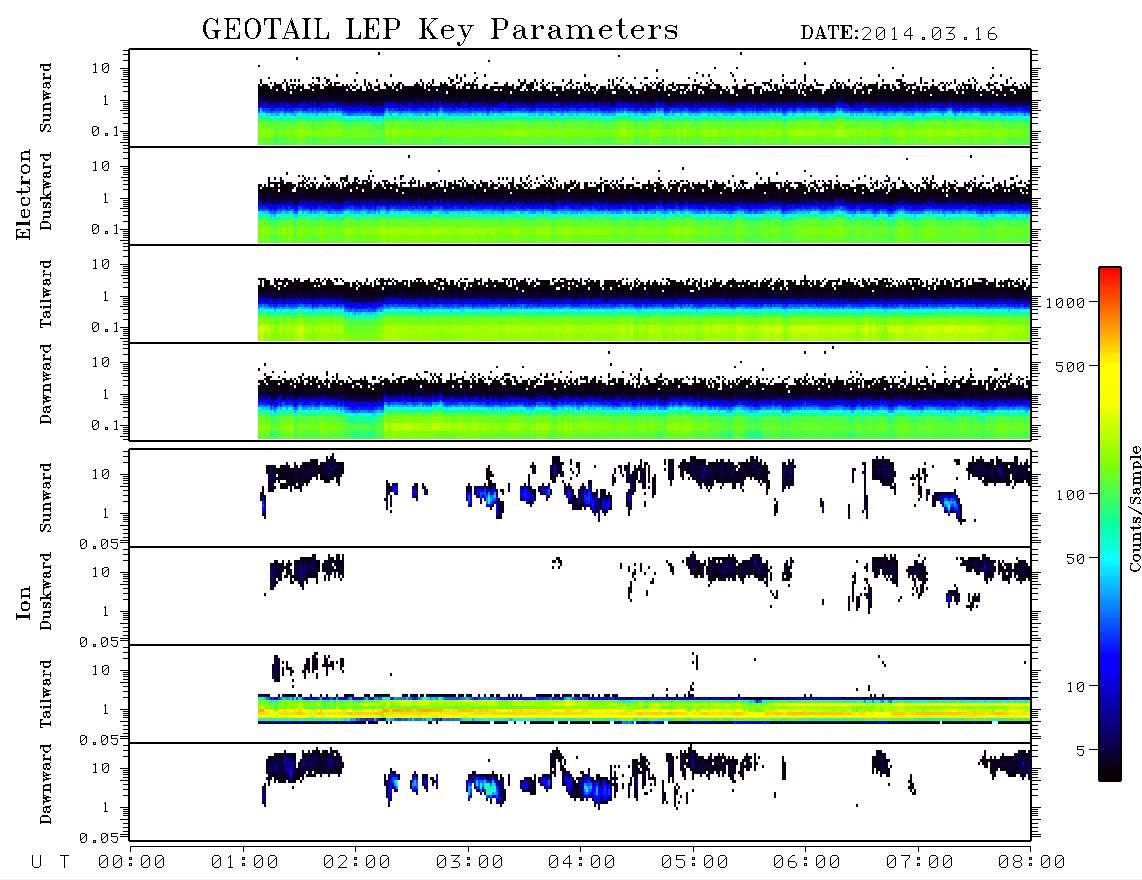Click the 00:00 time tick label
The height and width of the screenshot is (880, 1142).
(132, 863)
